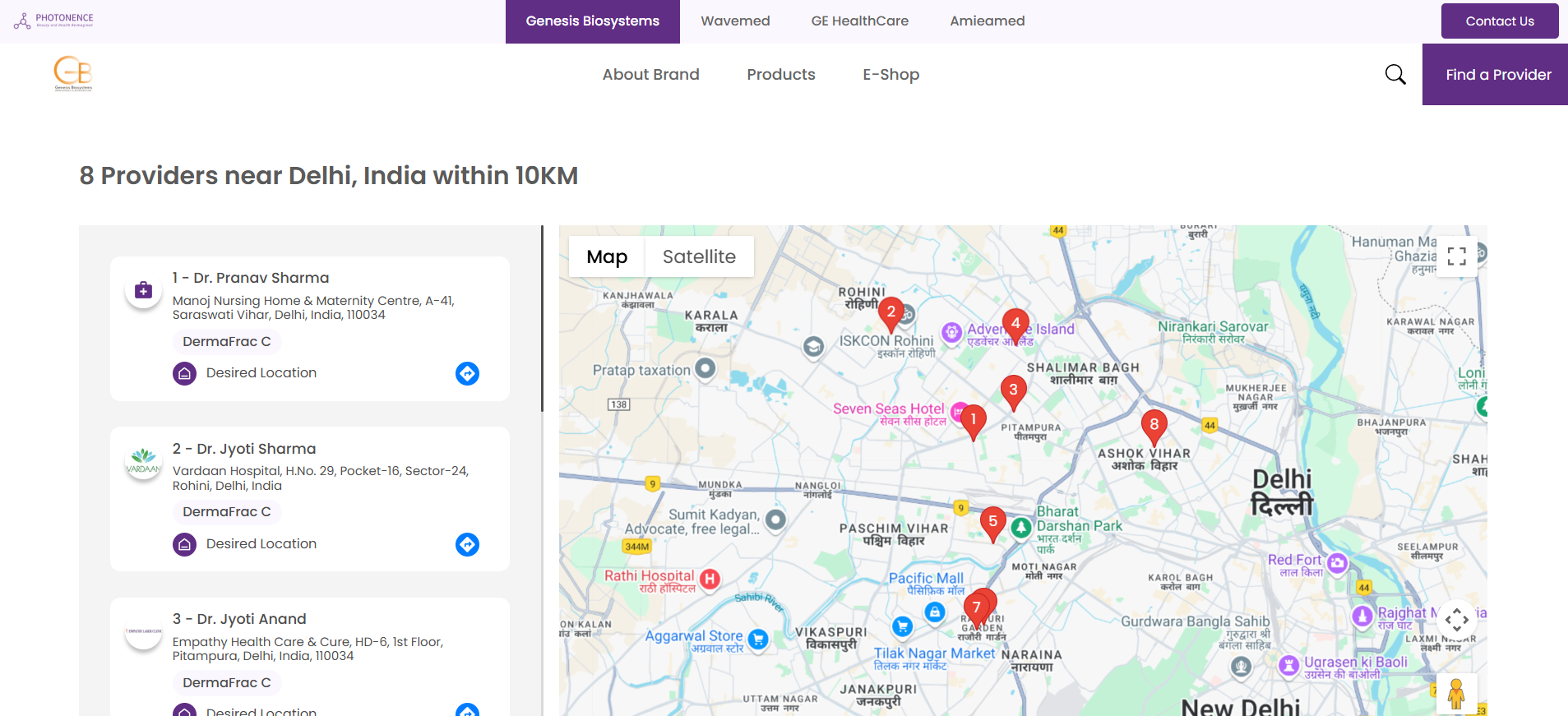Select map marker number 7
Screen dimensions: 1568x716
point(976,611)
